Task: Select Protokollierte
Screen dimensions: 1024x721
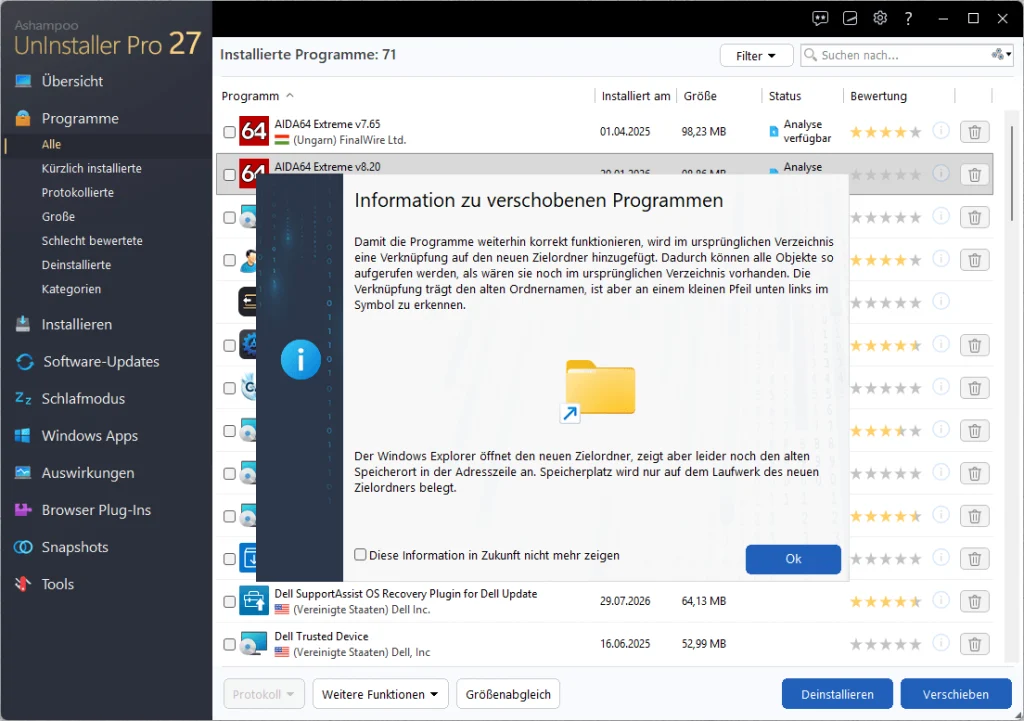Action: 78,193
